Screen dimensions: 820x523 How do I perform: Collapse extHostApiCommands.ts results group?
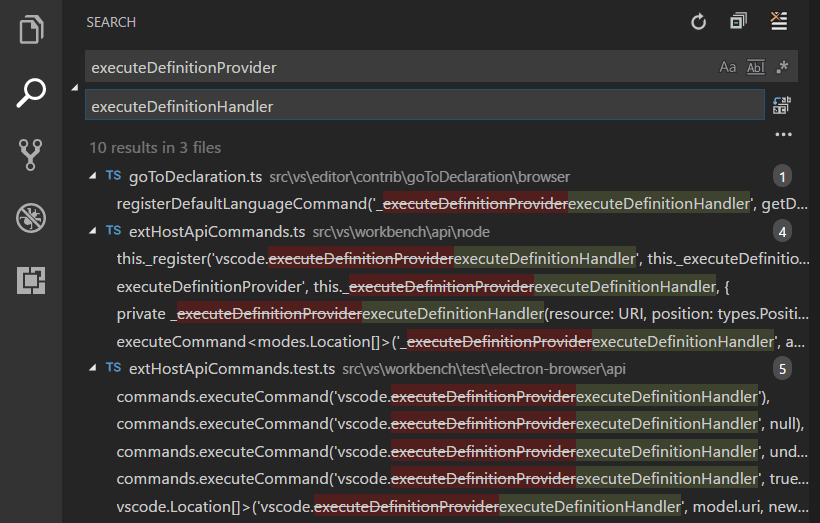click(x=94, y=231)
